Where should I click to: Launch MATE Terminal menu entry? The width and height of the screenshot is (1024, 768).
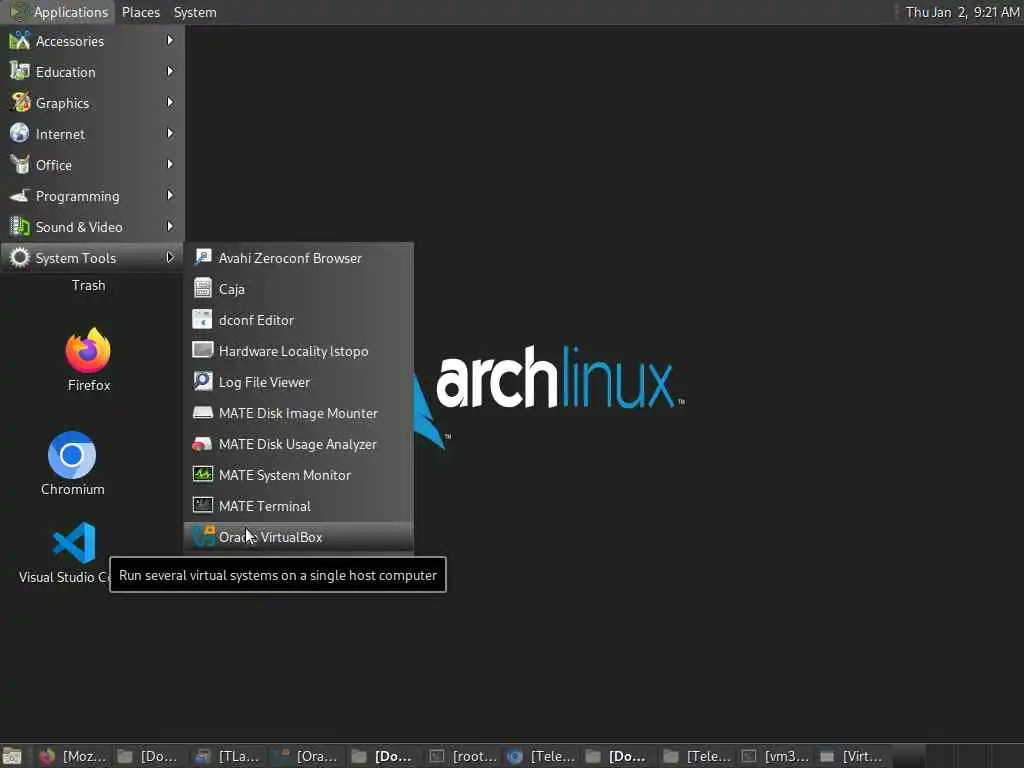298,506
